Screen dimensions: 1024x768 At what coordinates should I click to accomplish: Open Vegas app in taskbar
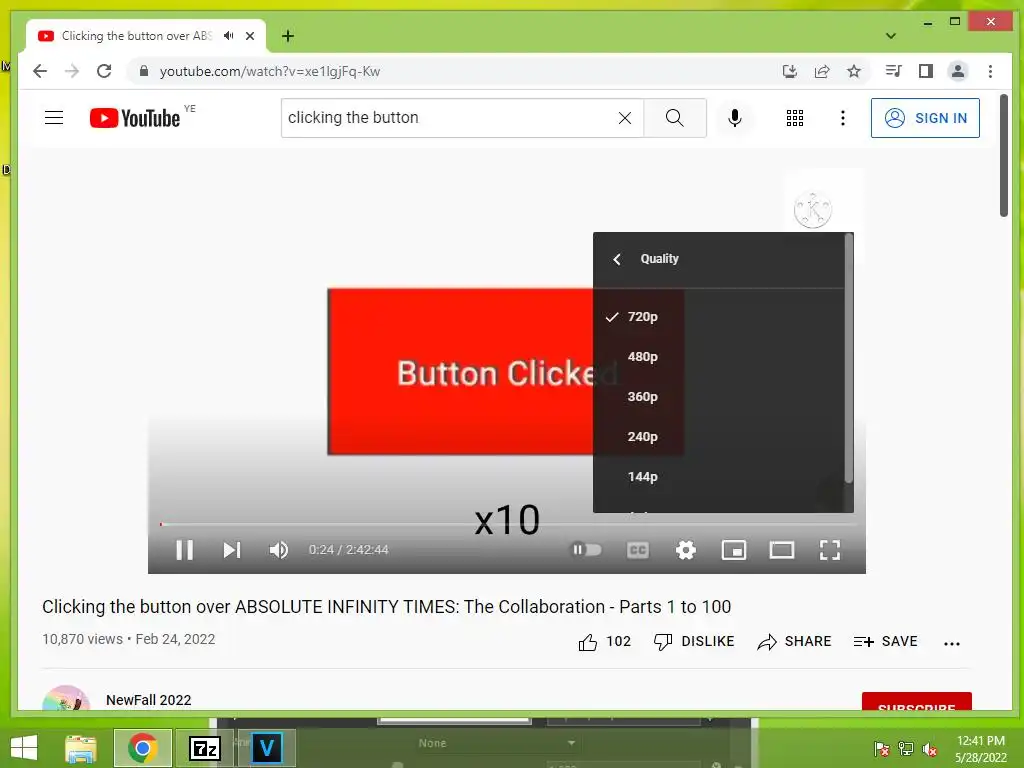point(266,748)
